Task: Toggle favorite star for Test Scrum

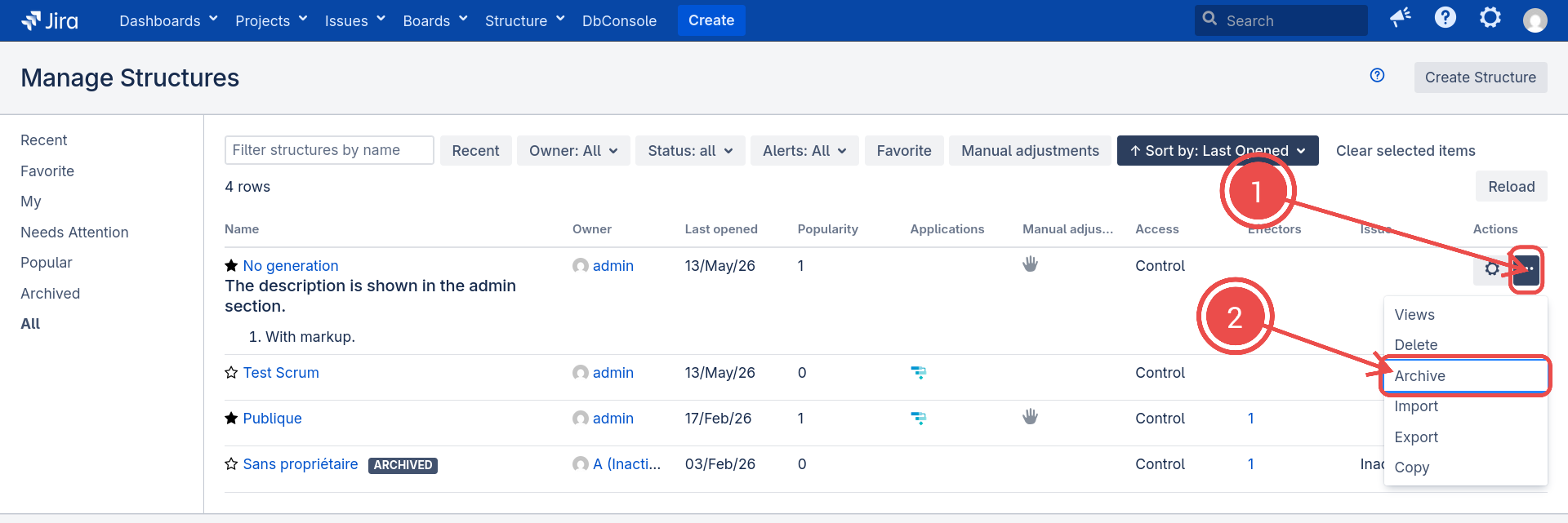Action: 231,373
